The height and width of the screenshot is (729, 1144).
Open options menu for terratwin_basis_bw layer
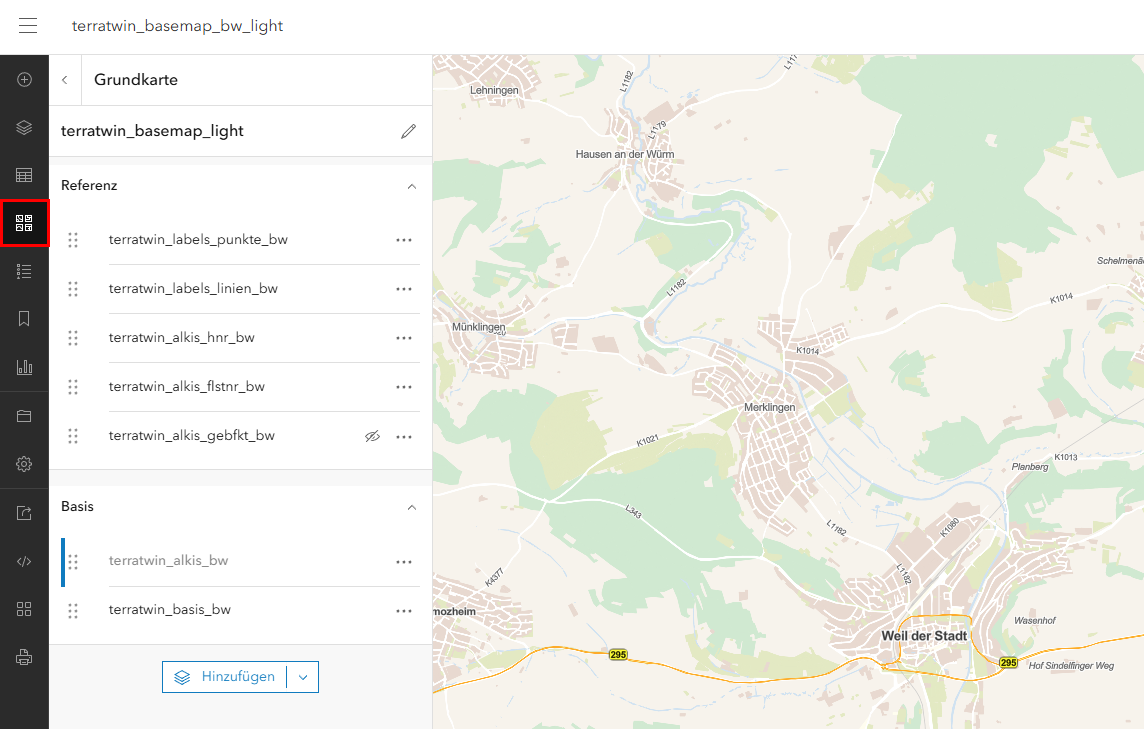pyautogui.click(x=404, y=610)
